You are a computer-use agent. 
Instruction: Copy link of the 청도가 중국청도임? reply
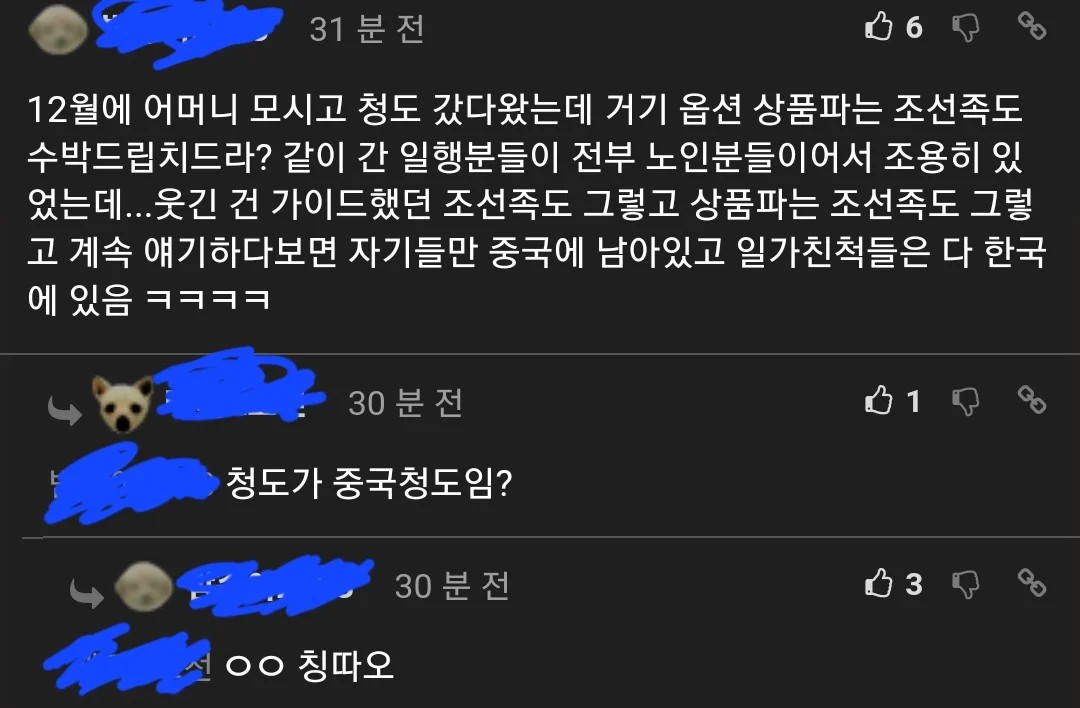click(1032, 400)
